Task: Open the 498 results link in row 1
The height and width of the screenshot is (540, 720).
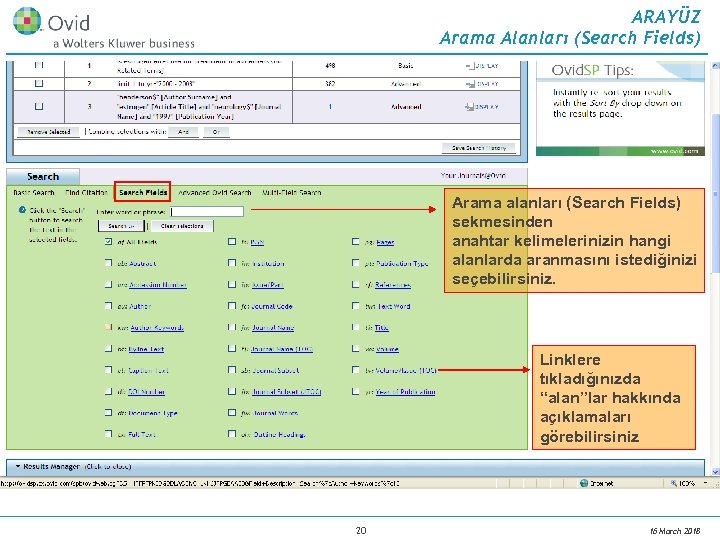Action: [x=330, y=66]
